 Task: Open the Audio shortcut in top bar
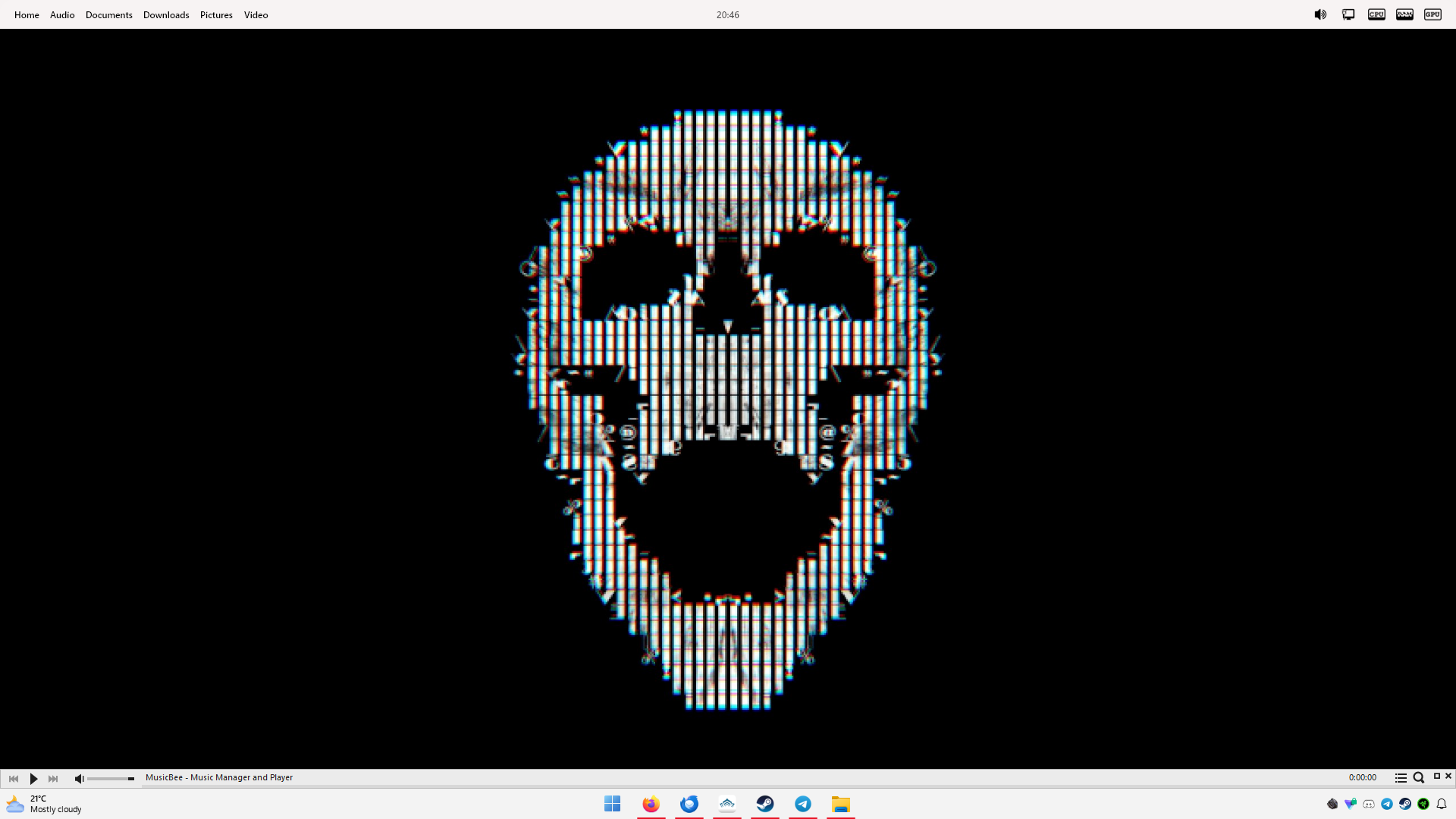tap(62, 15)
